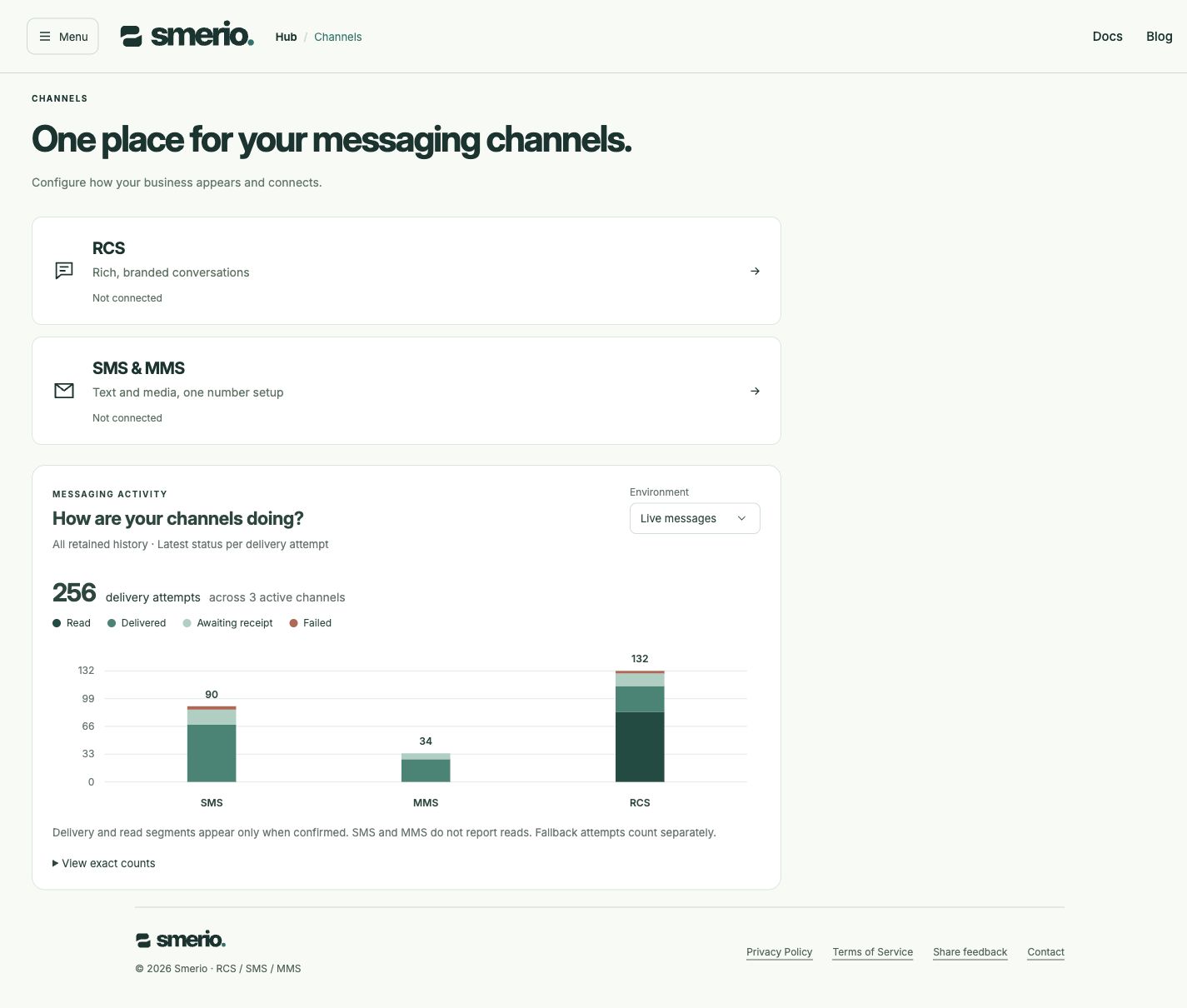This screenshot has width=1187, height=1008.
Task: Open the Menu button
Action: pyautogui.click(x=62, y=37)
